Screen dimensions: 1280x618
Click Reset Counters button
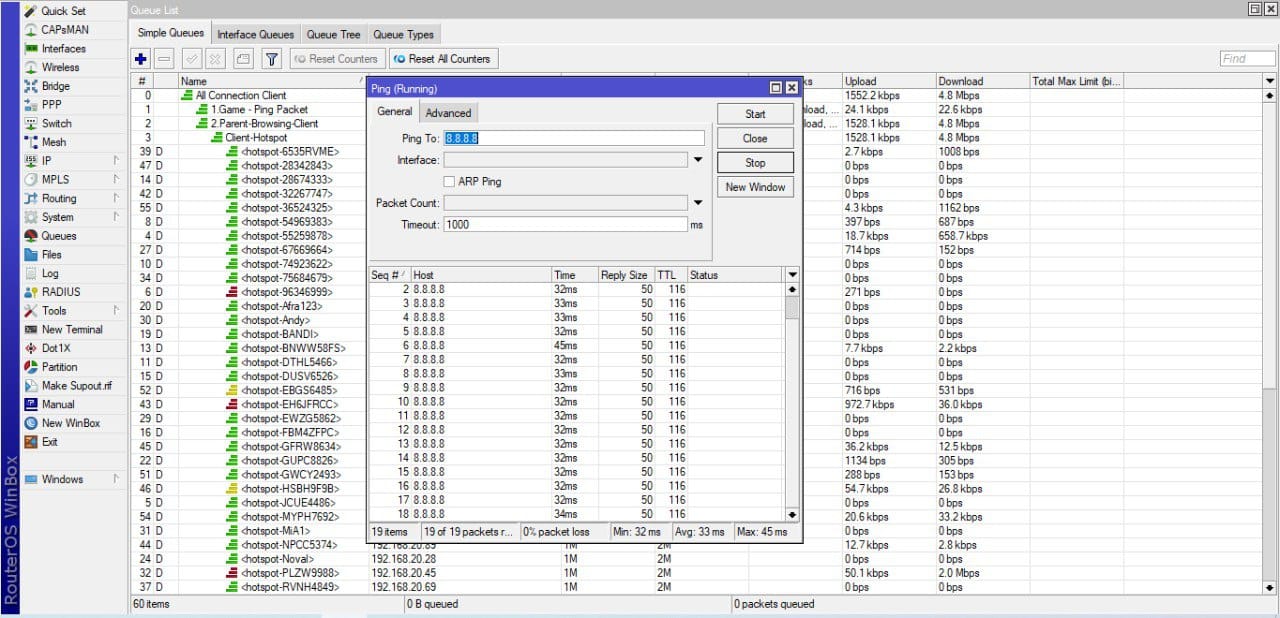point(336,59)
